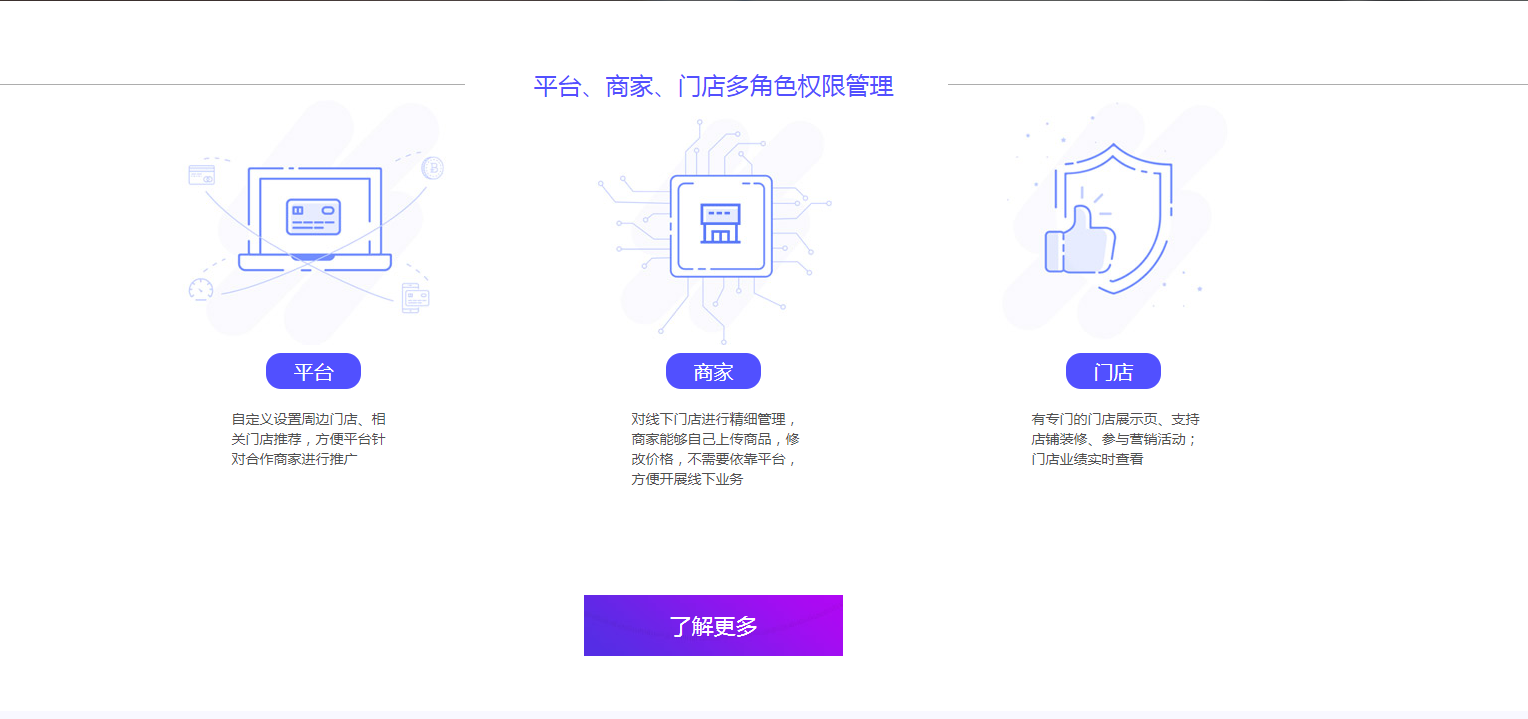The height and width of the screenshot is (719, 1528).
Task: Click the 门店 description starting 有专门的门店展示页
Action: (1115, 439)
